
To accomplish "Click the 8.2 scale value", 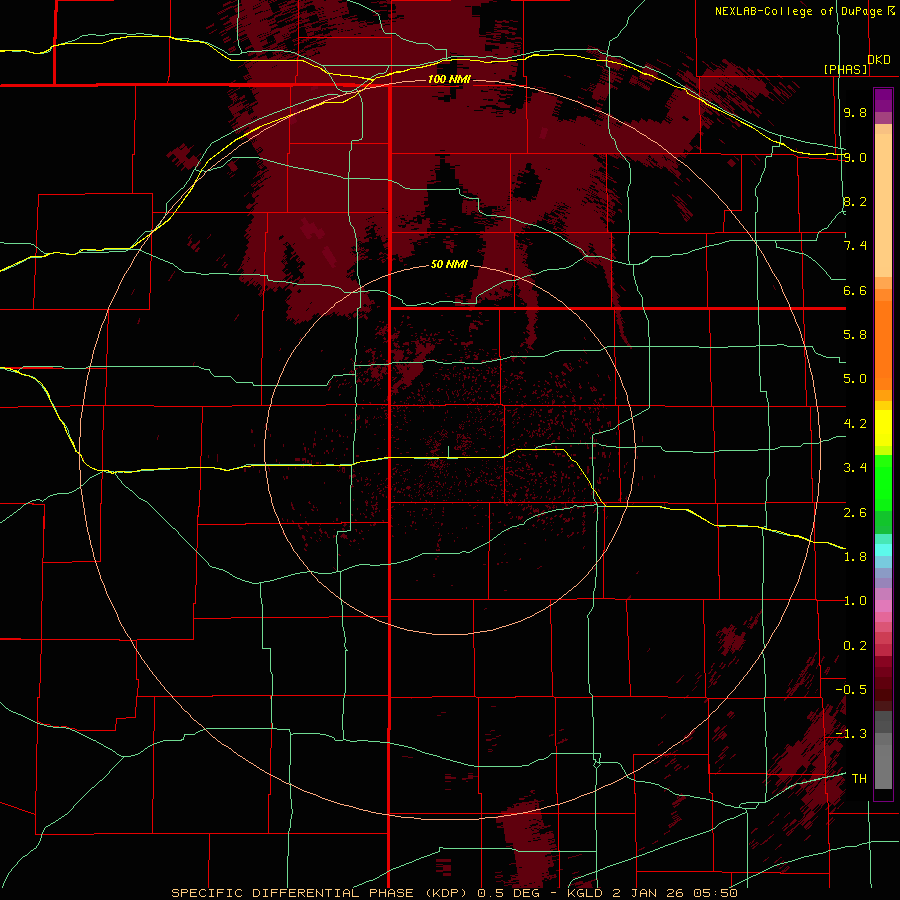I will click(x=855, y=201).
